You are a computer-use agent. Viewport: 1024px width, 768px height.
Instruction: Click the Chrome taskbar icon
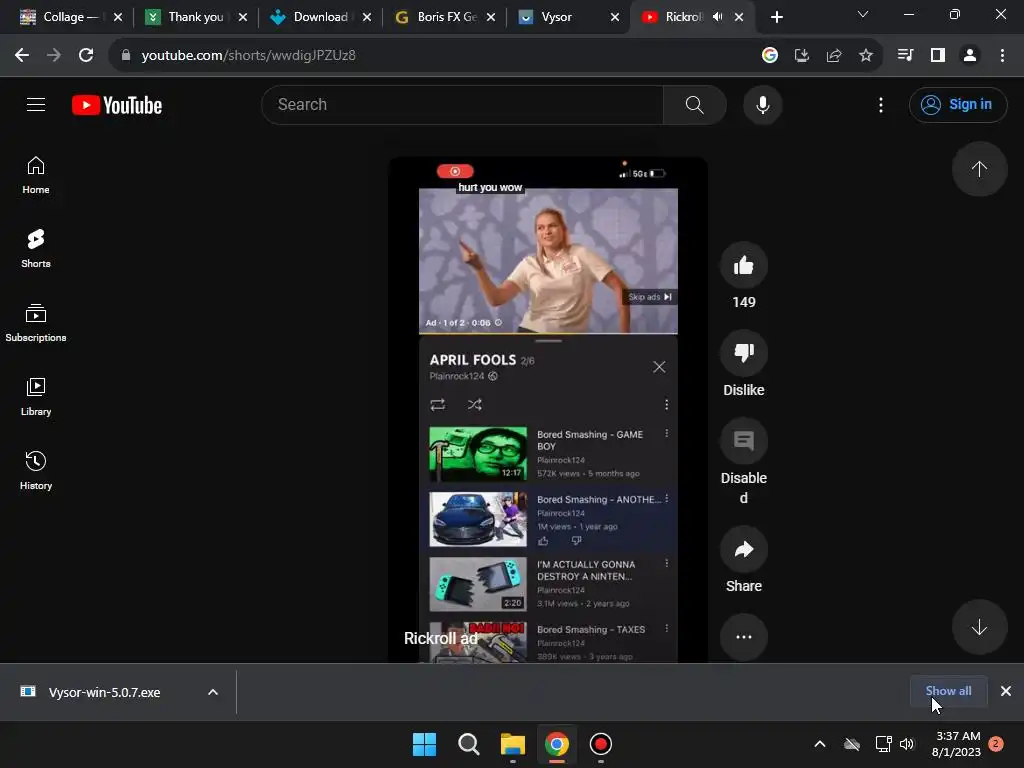click(x=556, y=744)
